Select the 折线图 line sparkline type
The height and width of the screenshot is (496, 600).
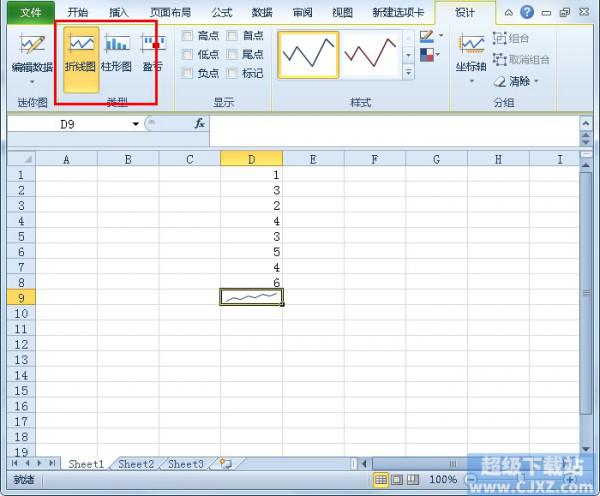tap(80, 56)
